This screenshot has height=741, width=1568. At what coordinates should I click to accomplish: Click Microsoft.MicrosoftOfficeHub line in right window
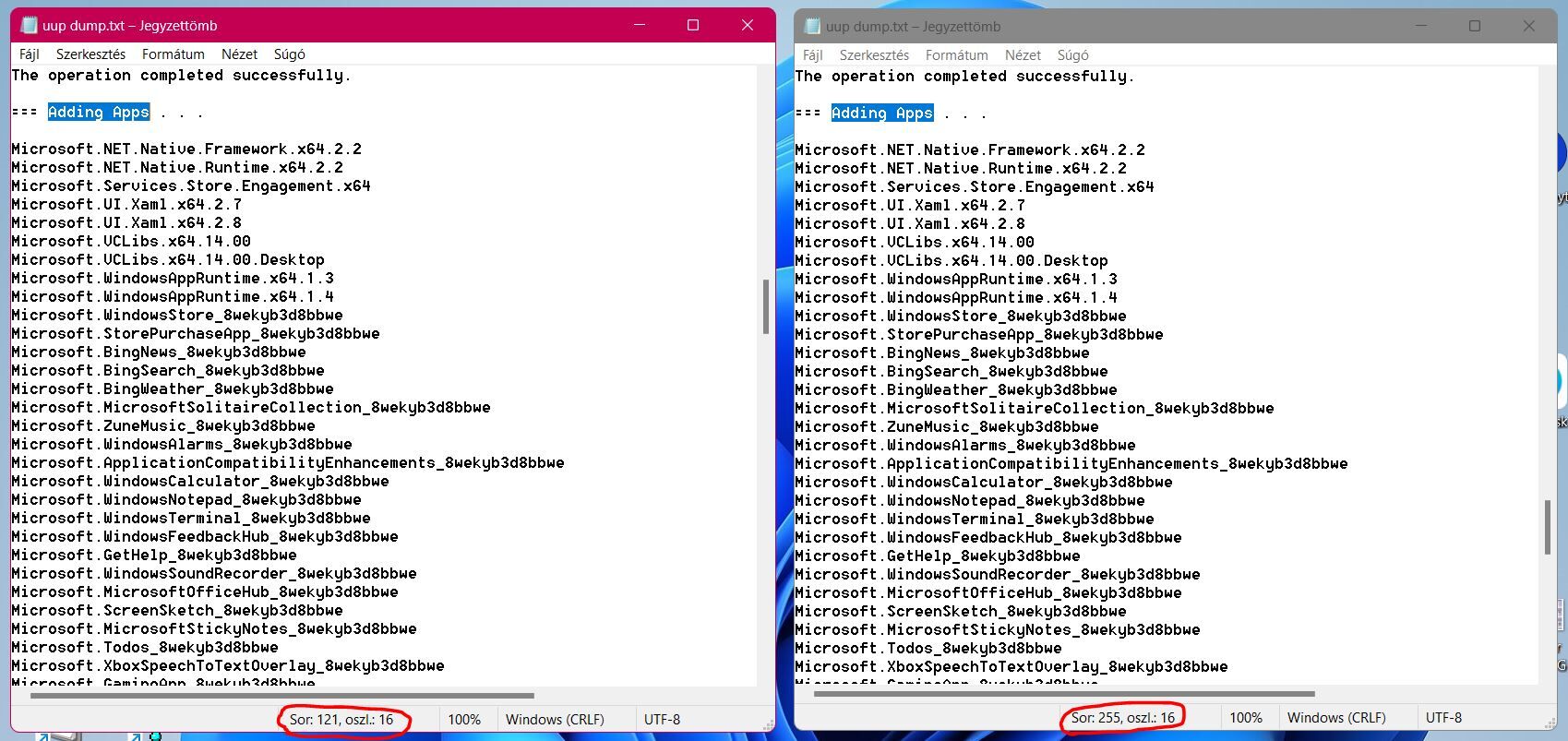click(988, 592)
